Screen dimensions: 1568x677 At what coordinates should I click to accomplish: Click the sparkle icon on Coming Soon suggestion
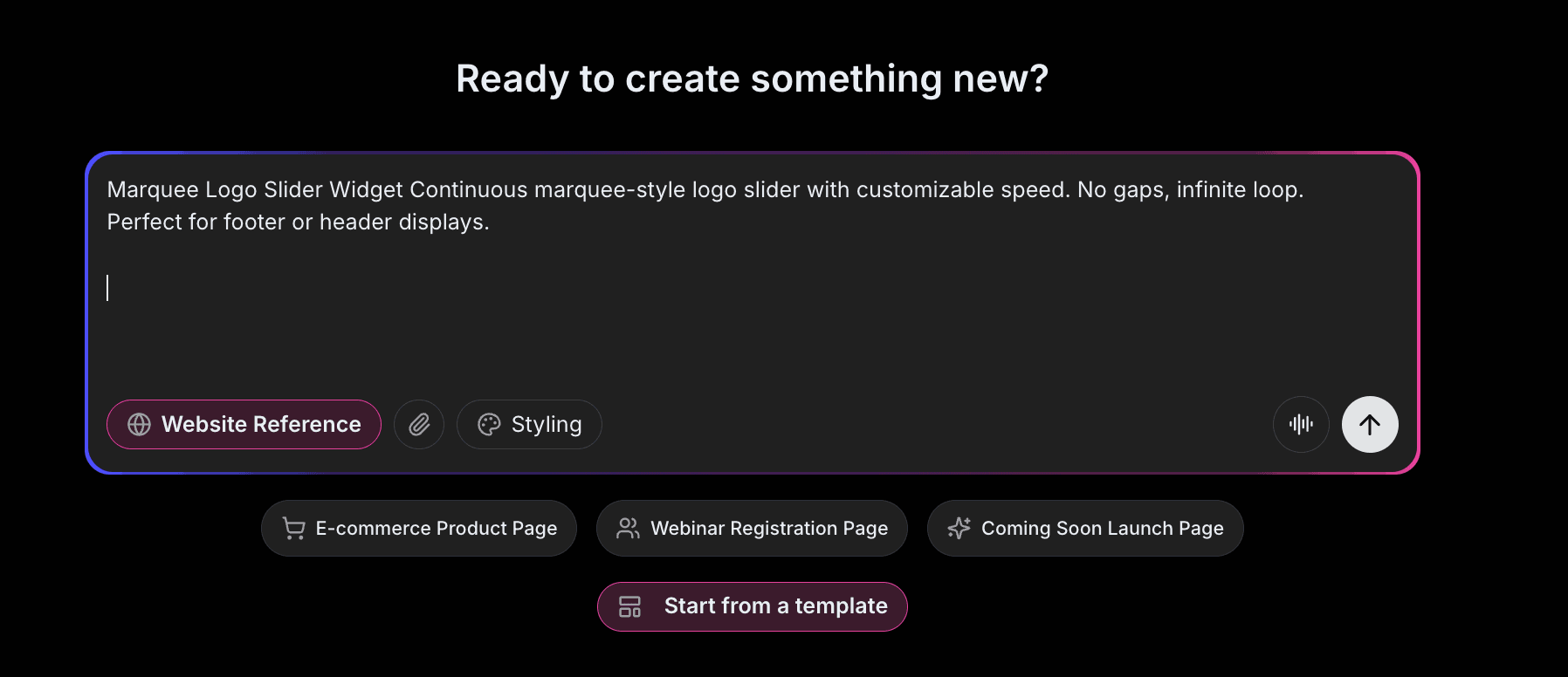960,528
